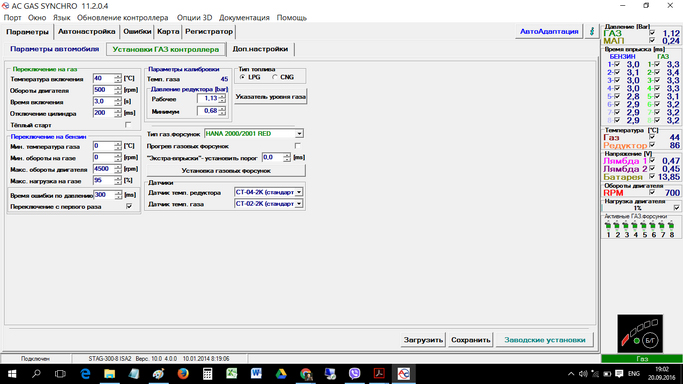The image size is (683, 384).
Task: Open Google Drive from taskbar
Action: 281,374
